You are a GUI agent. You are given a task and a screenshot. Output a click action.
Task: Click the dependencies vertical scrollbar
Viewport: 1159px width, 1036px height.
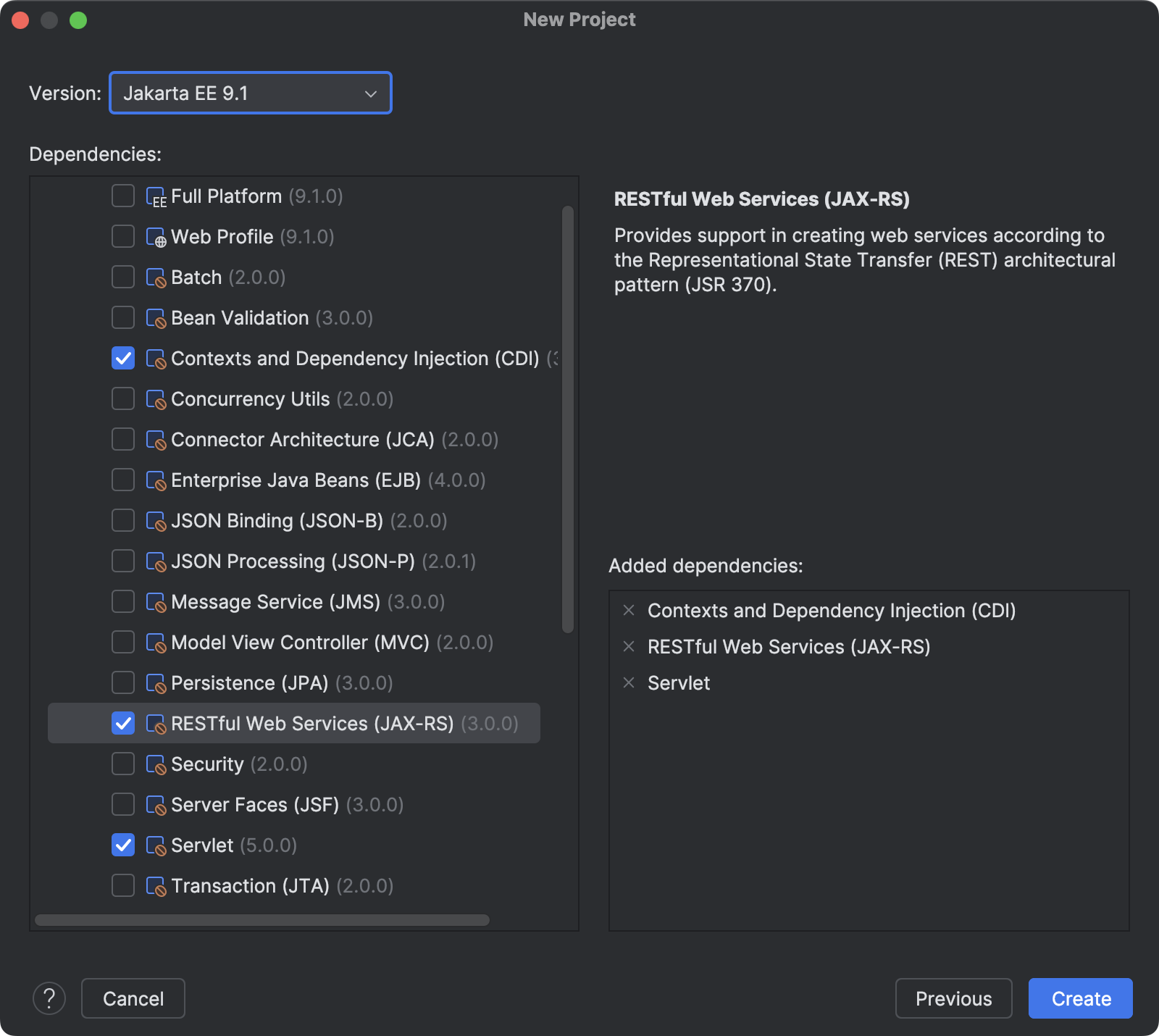(x=568, y=420)
